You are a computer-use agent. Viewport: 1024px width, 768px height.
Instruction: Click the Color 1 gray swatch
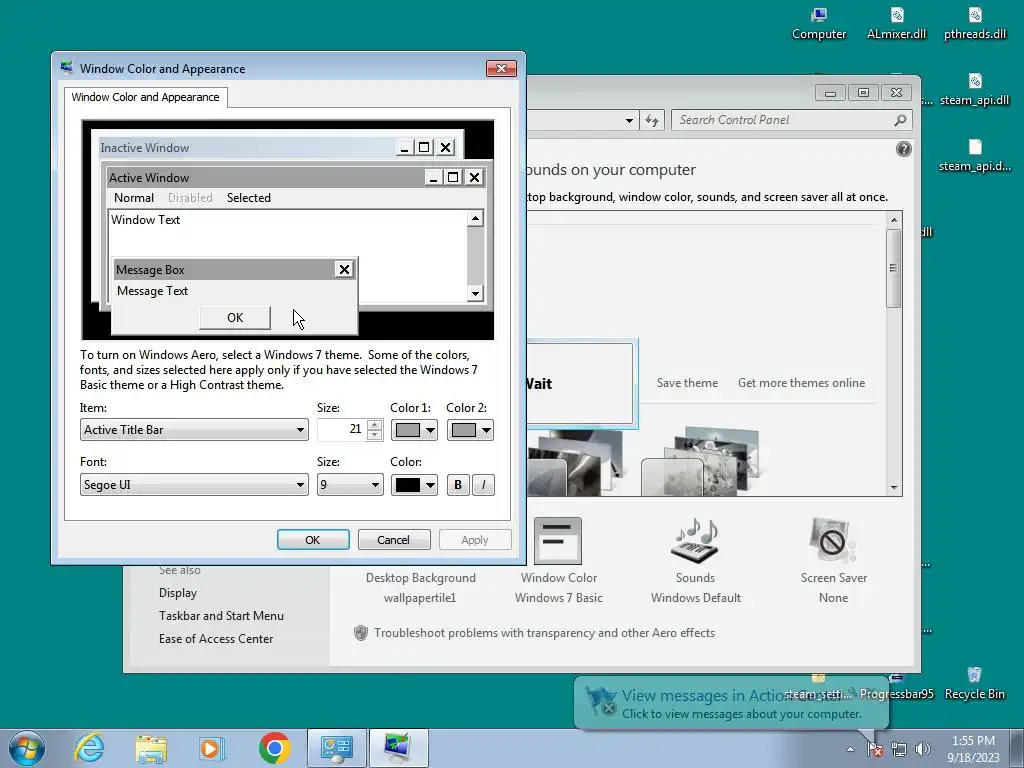408,430
